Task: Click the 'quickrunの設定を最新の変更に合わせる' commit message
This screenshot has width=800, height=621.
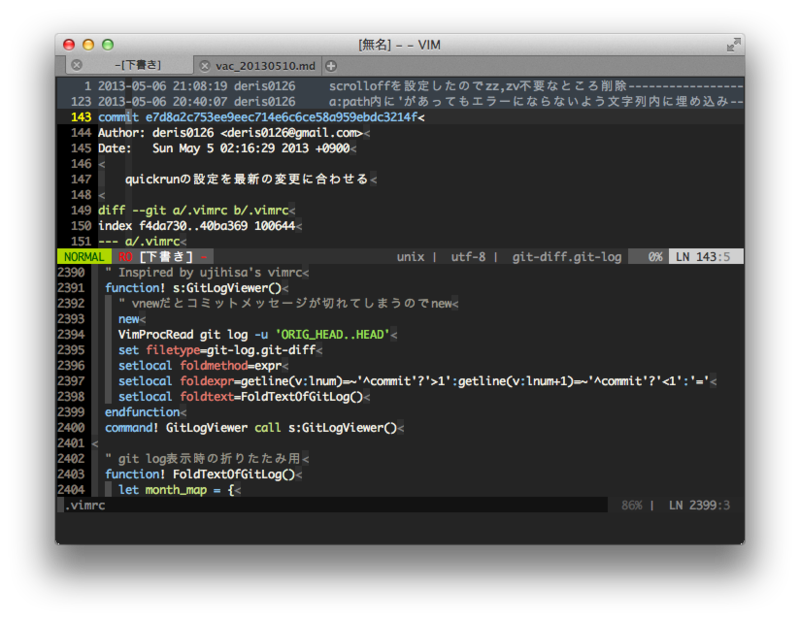Action: pyautogui.click(x=246, y=179)
